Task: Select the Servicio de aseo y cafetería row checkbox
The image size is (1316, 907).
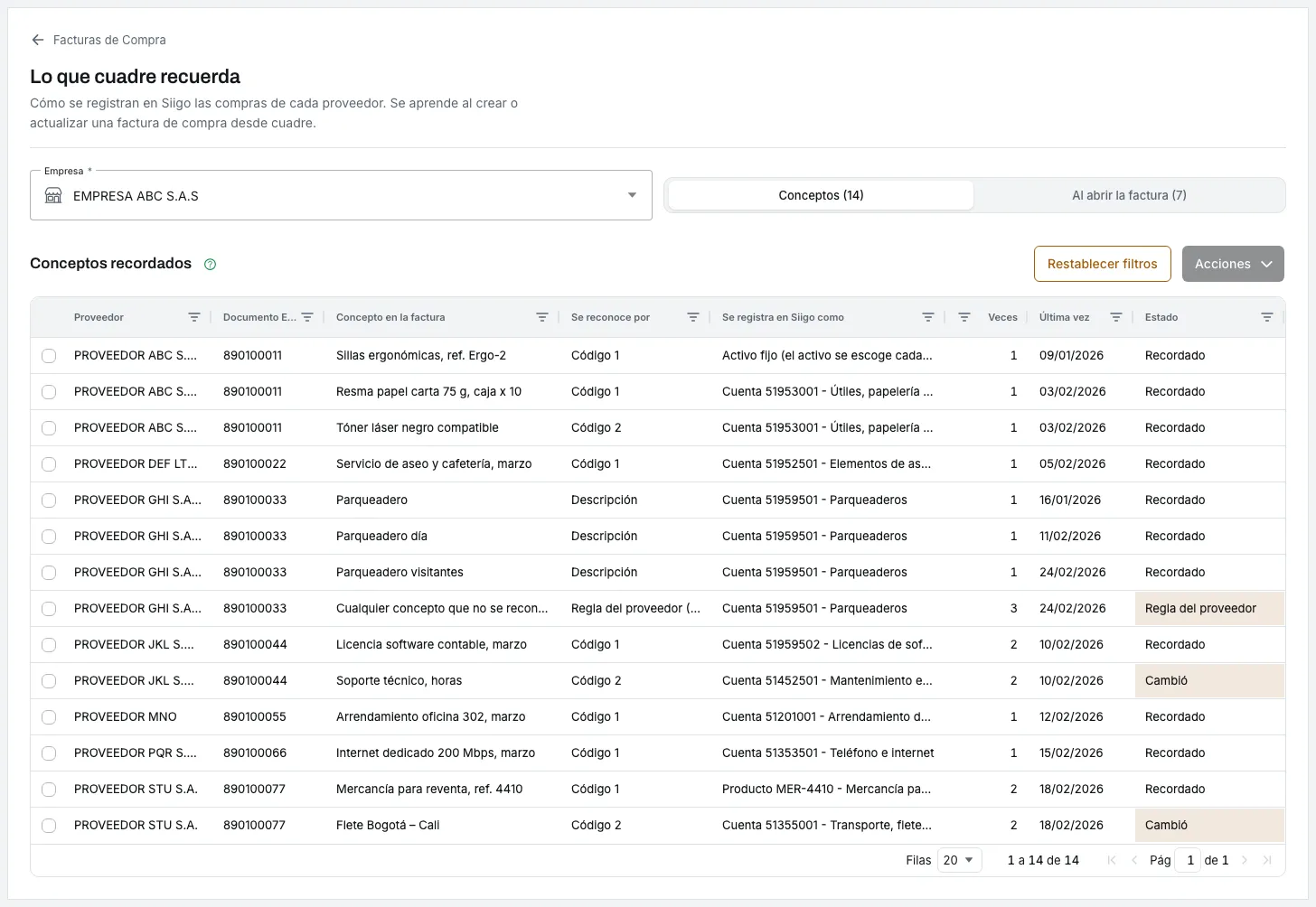Action: (49, 464)
